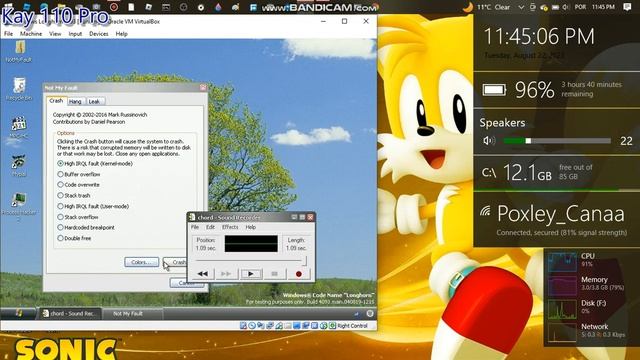
Task: Click the Memory usage graph widget
Action: (x=562, y=285)
